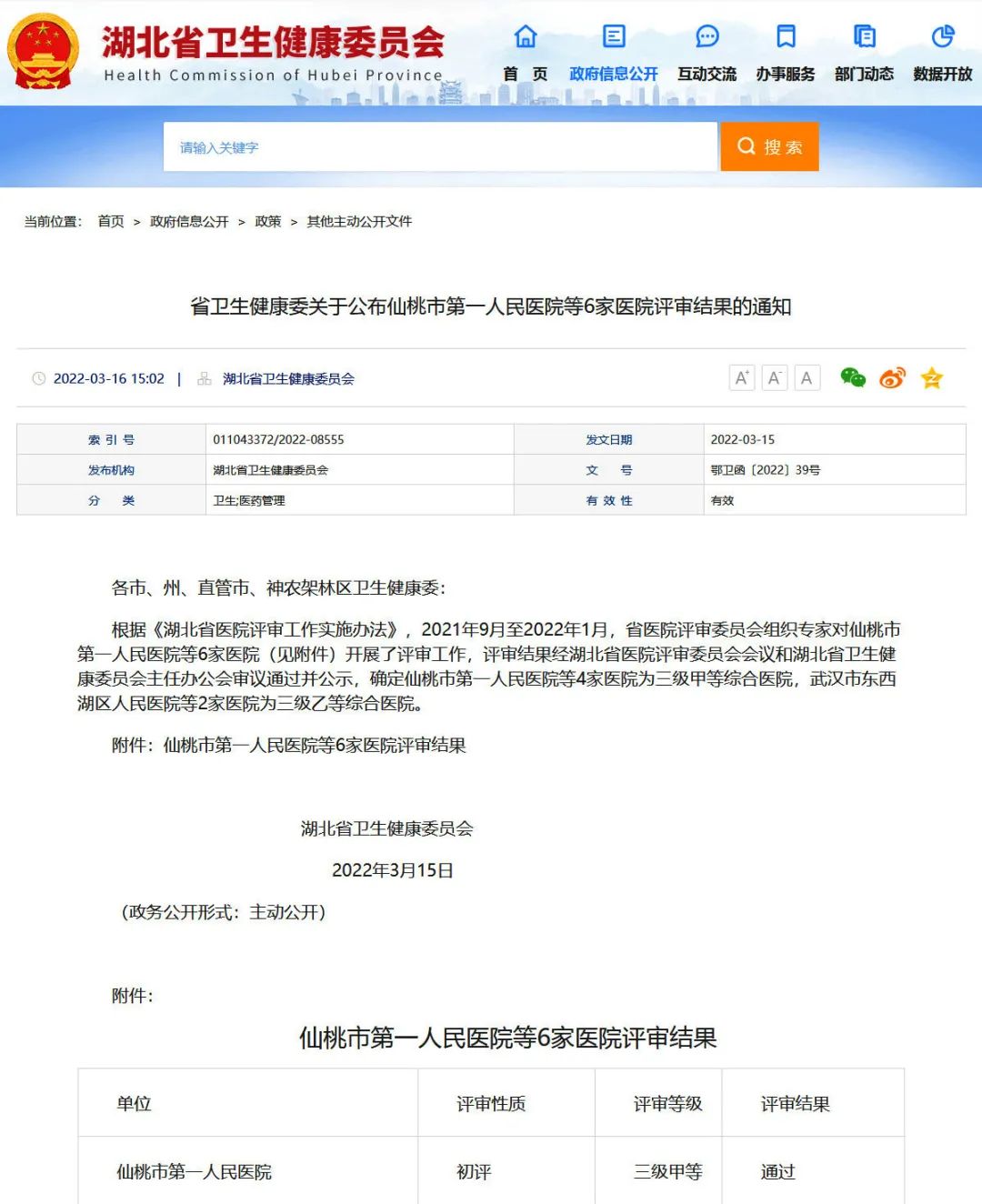Open 政府信息公开 navigation tab
The height and width of the screenshot is (1204, 982).
point(614,74)
